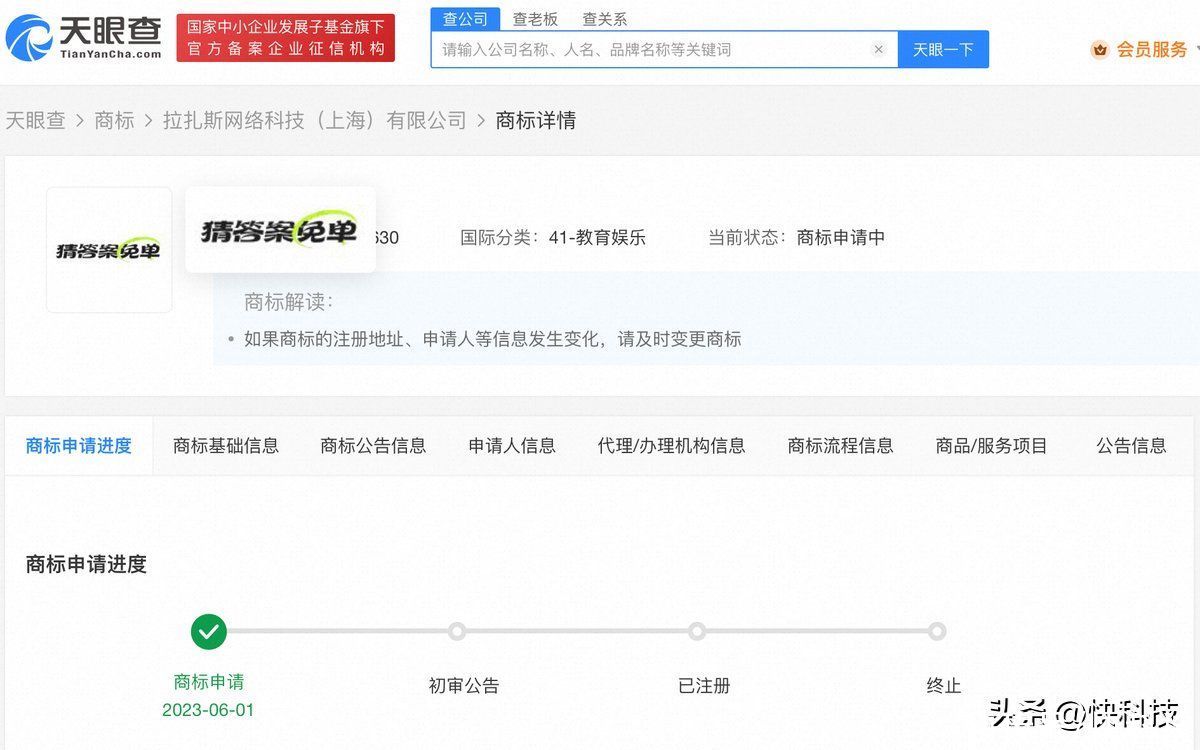Select the 终止 progress step circle
This screenshot has height=750, width=1200.
point(936,631)
